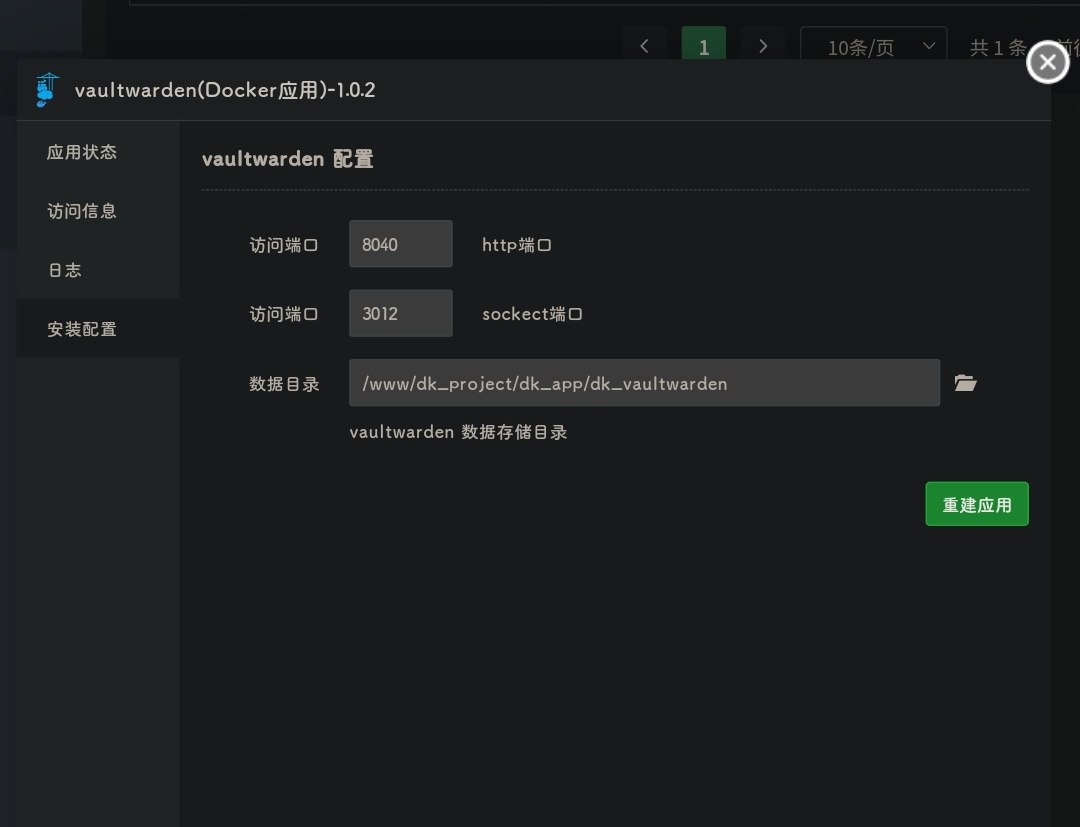
Task: Click the chevron inside the 10条/页 selector
Action: click(929, 46)
